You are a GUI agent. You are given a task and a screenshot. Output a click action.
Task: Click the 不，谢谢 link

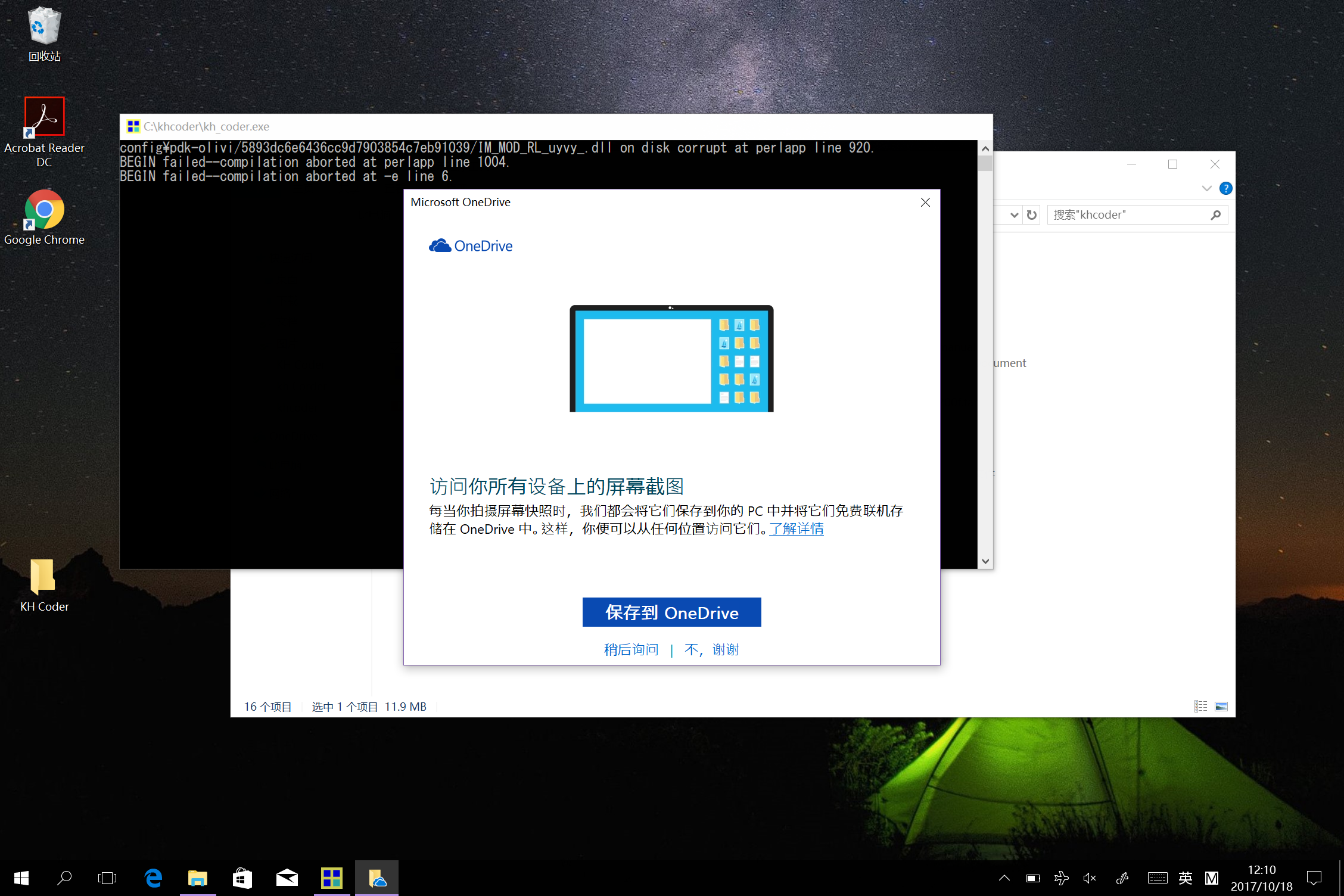tap(711, 649)
